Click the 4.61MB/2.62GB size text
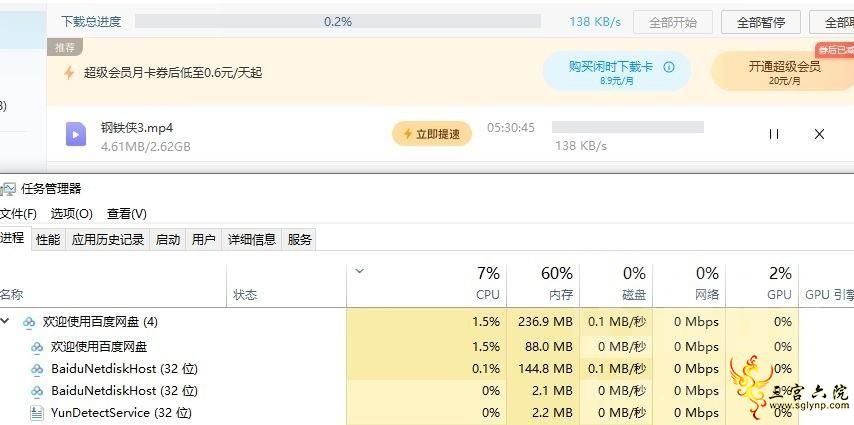 point(145,147)
